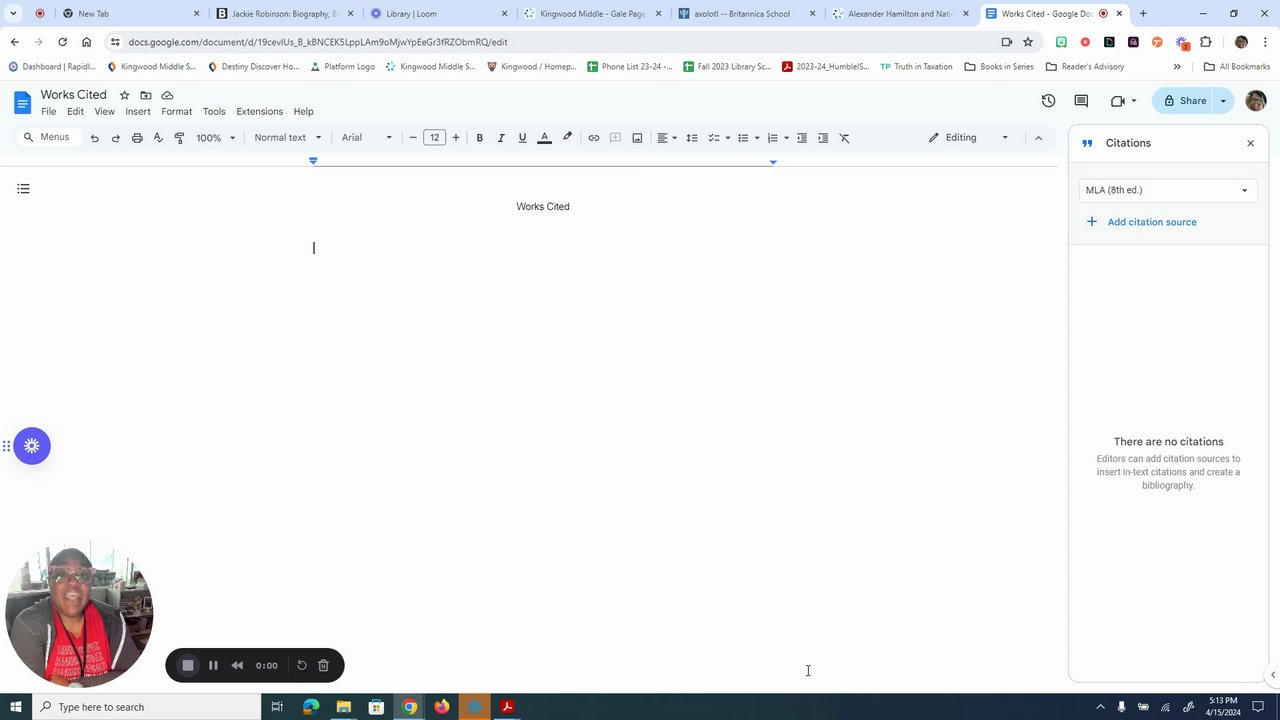Open the Normal text style dropdown
1280x720 pixels.
pos(288,138)
